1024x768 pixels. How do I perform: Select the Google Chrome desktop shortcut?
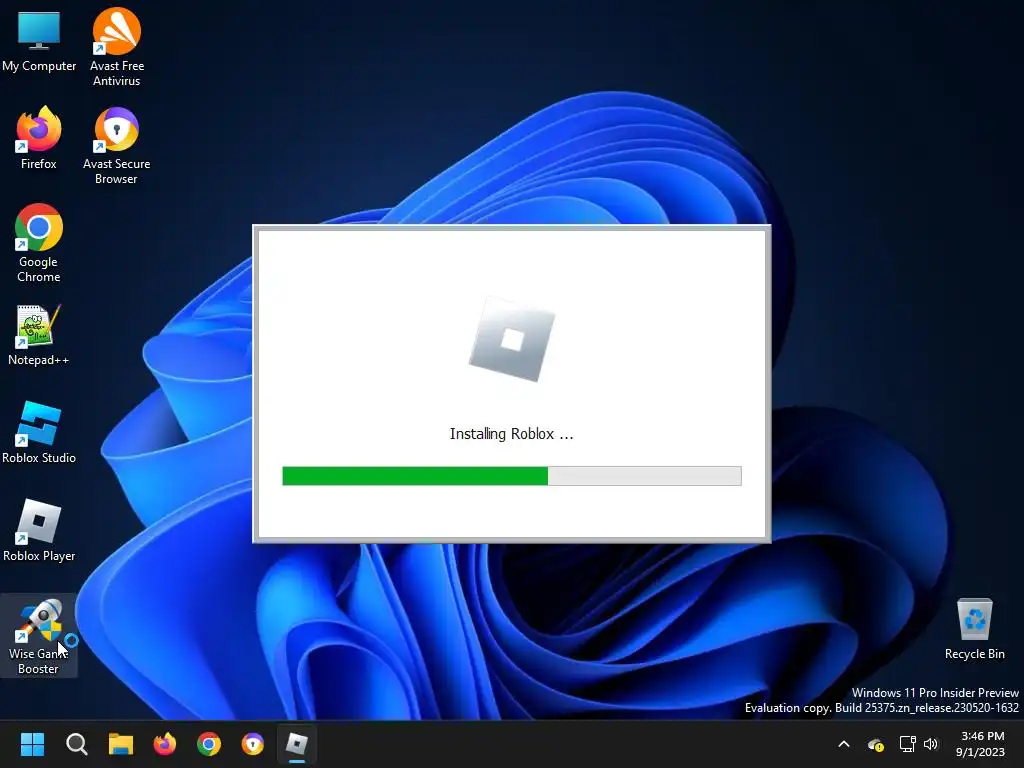pyautogui.click(x=39, y=243)
